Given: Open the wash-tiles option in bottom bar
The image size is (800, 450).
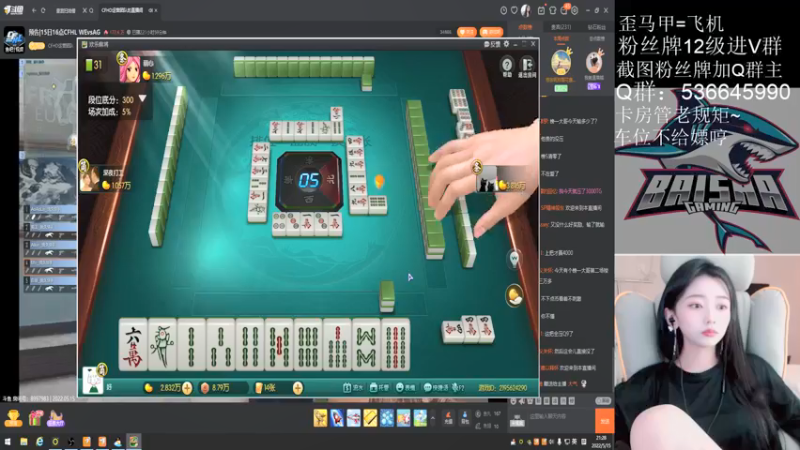Looking at the screenshot, I should pyautogui.click(x=353, y=388).
